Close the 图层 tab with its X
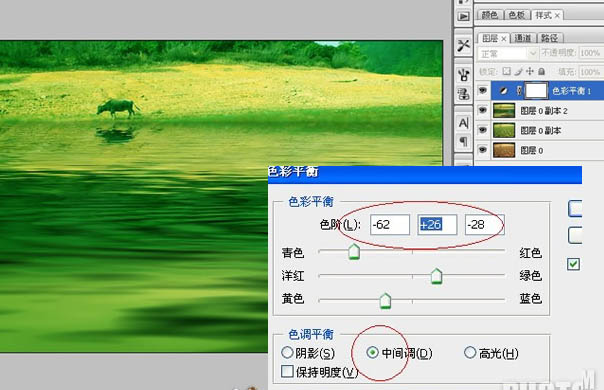 503,39
